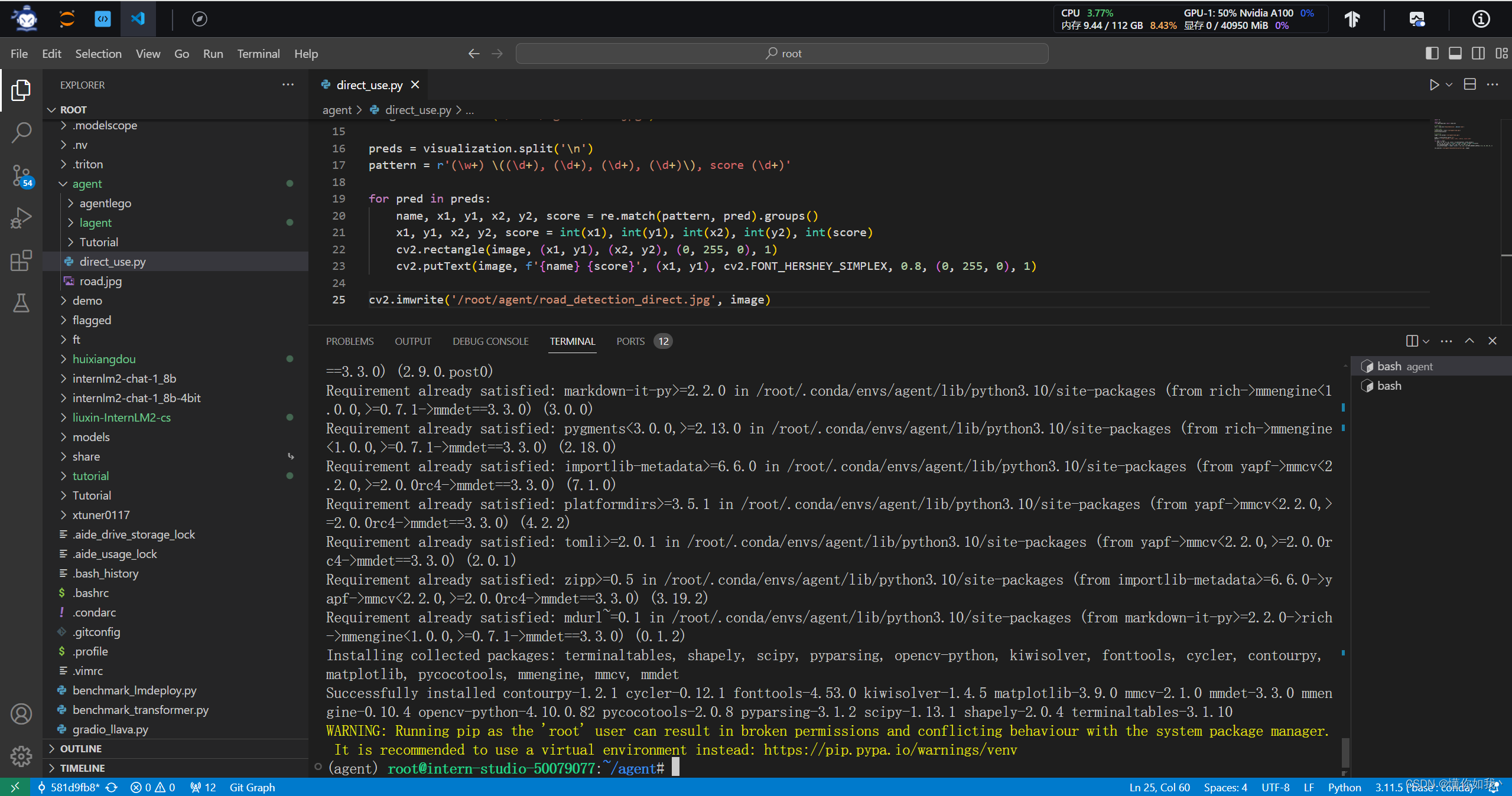Expand the TIMELINE section
The height and width of the screenshot is (796, 1512).
176,768
